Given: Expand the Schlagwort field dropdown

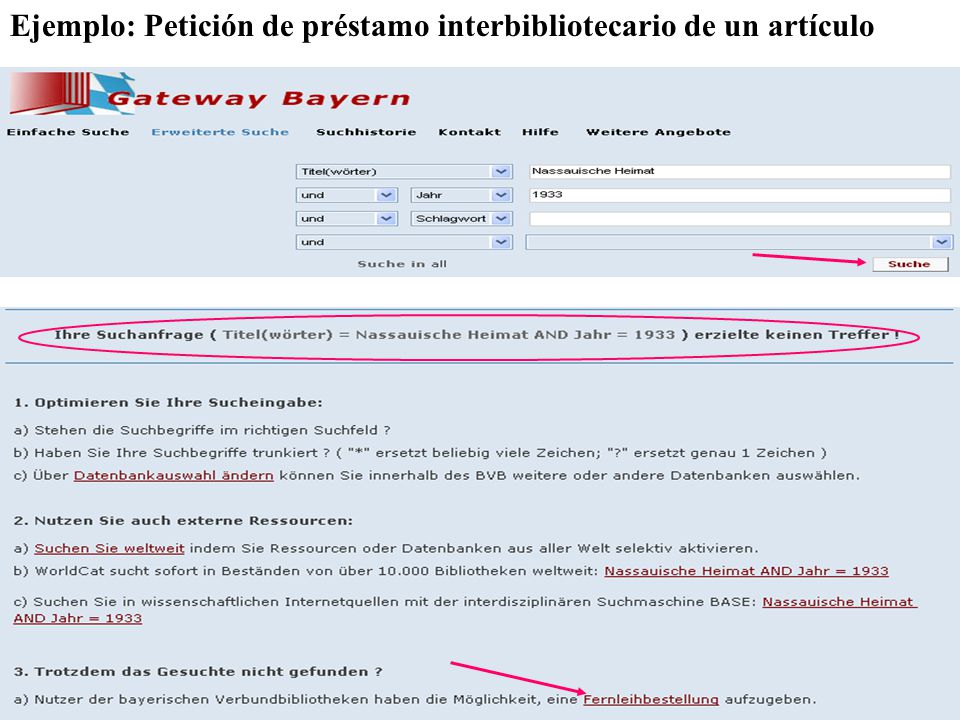Looking at the screenshot, I should click(x=462, y=219).
